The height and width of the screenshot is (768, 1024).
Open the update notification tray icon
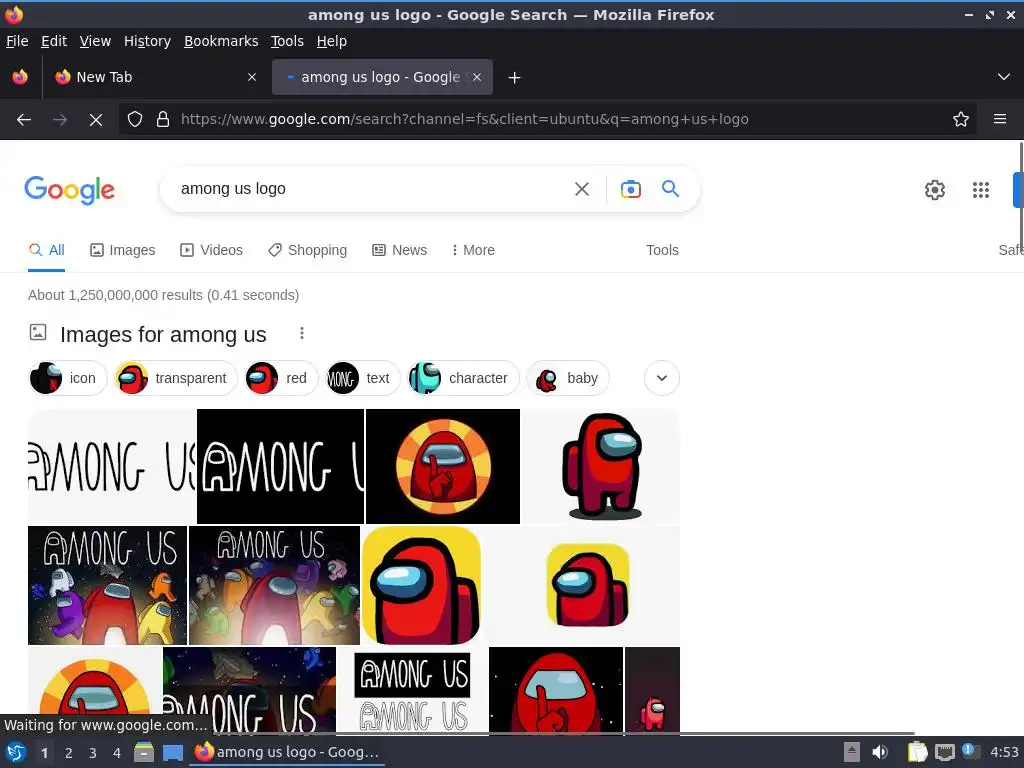(970, 751)
